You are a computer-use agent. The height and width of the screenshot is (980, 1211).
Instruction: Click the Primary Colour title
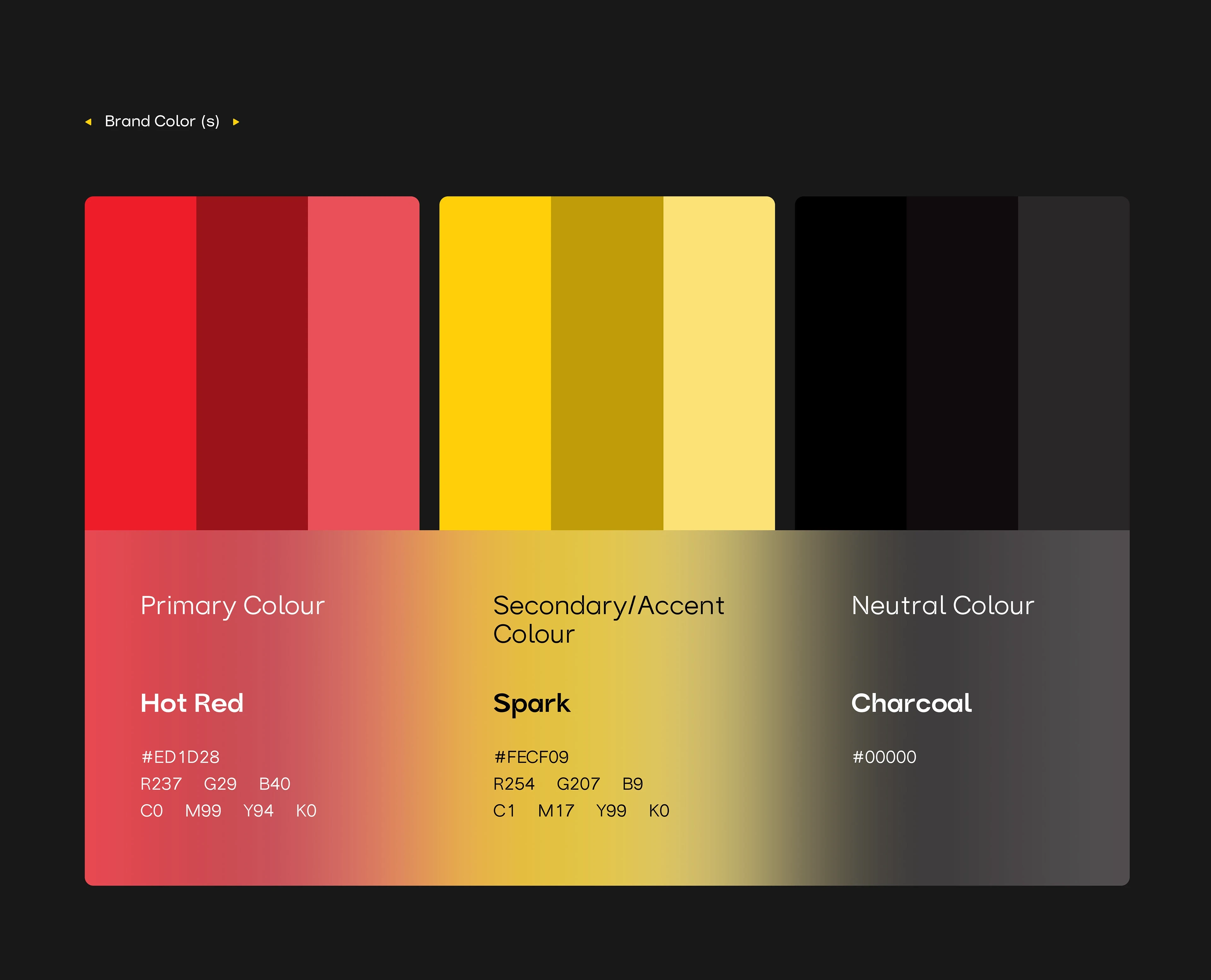tap(233, 606)
